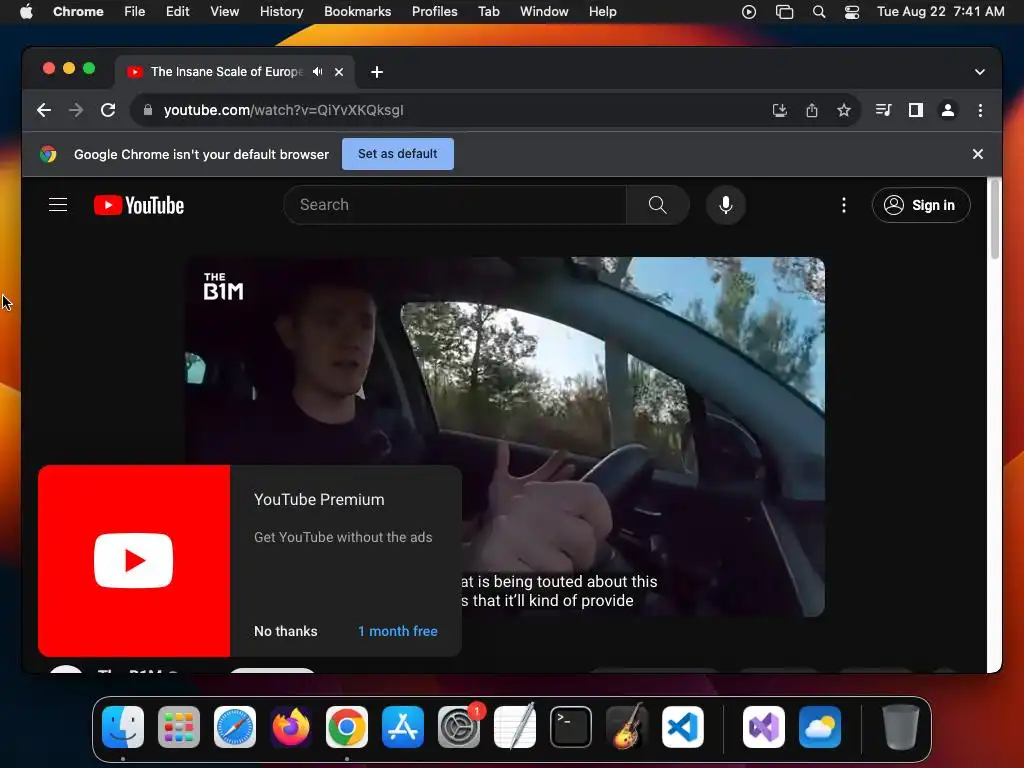Screen dimensions: 1024x768
Task: Open the Apple menu
Action: [26, 12]
